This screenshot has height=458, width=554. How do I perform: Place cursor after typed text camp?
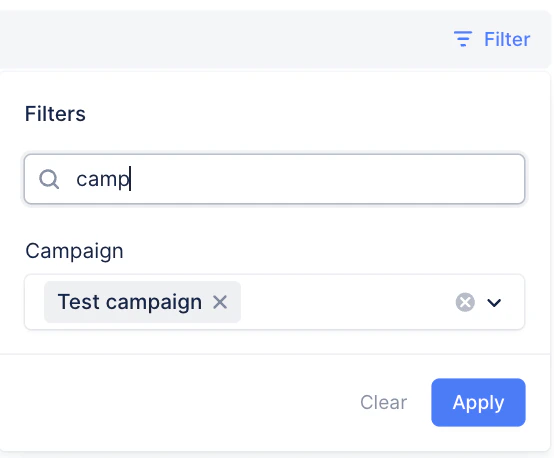tap(130, 179)
